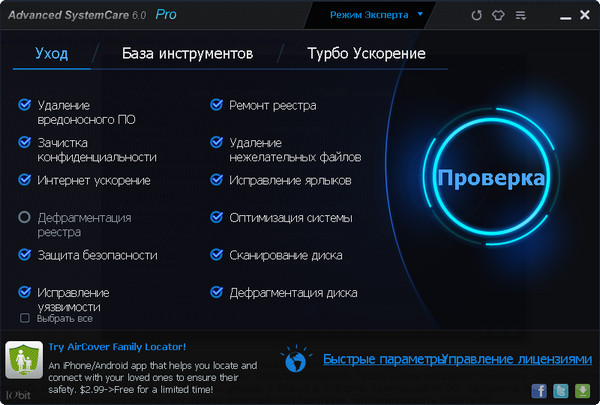Click the globe icon beside quick settings
The height and width of the screenshot is (405, 600).
(296, 359)
